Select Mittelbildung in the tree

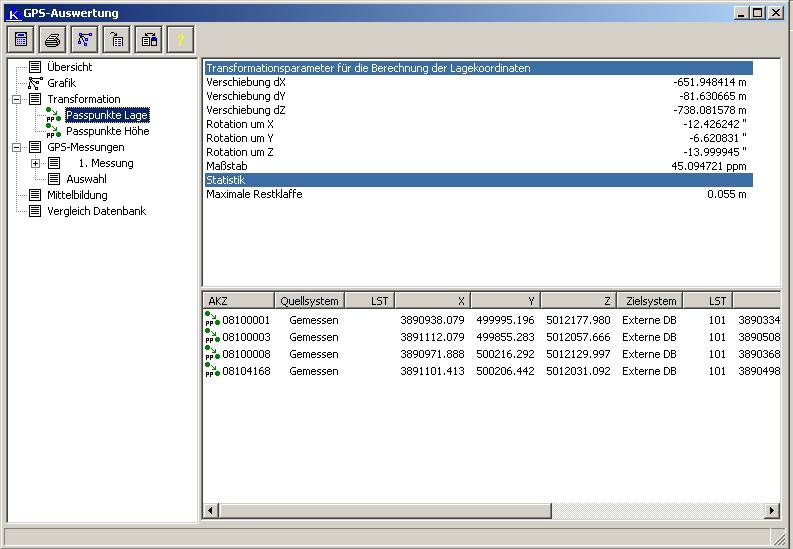77,195
